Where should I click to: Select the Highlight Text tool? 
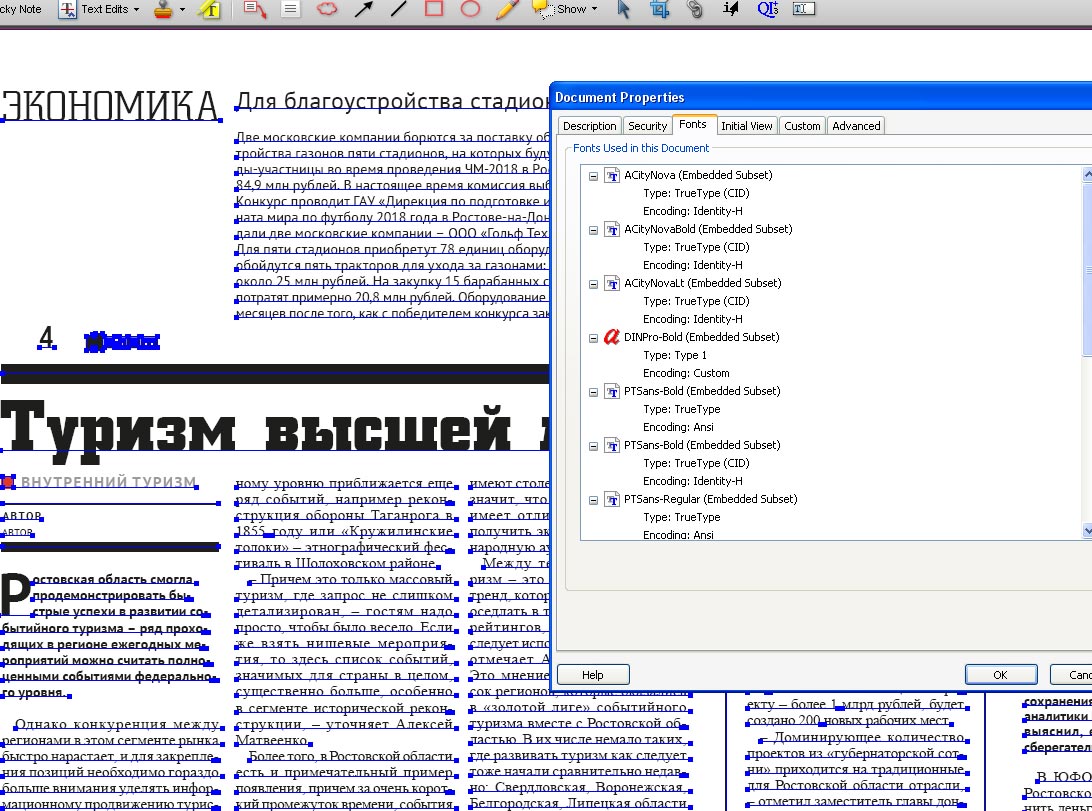pos(210,10)
